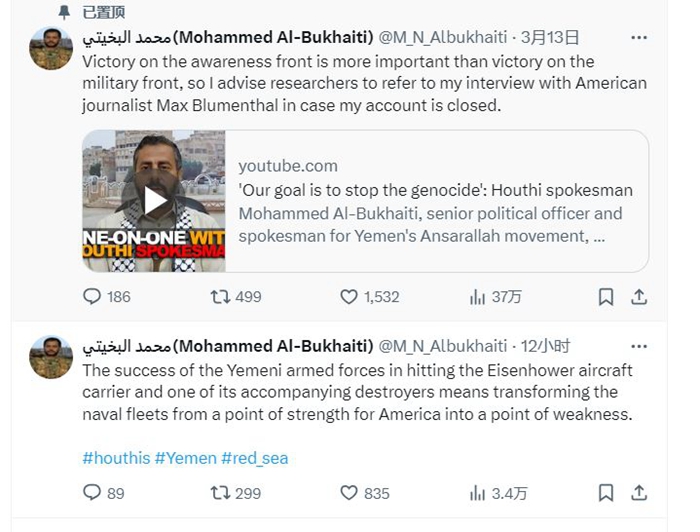Open more options for the Eisenhower tweet

pyautogui.click(x=639, y=346)
